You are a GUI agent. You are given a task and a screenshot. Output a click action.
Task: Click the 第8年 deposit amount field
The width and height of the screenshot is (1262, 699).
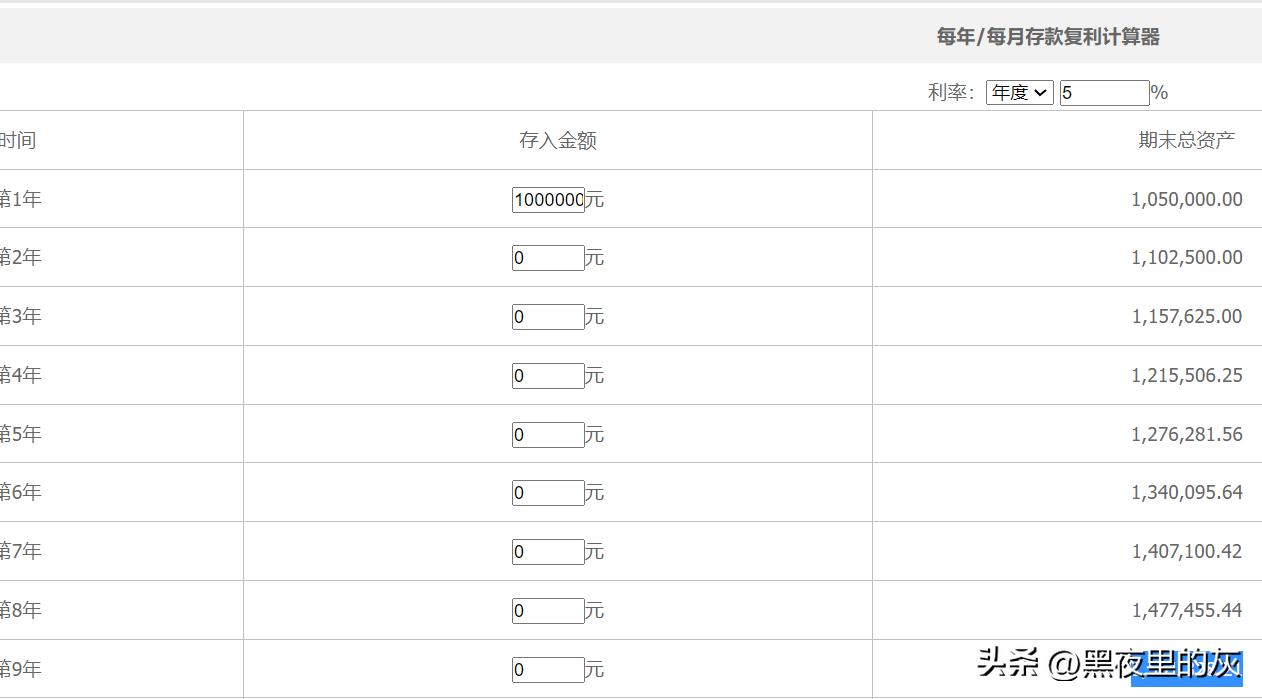coord(548,611)
